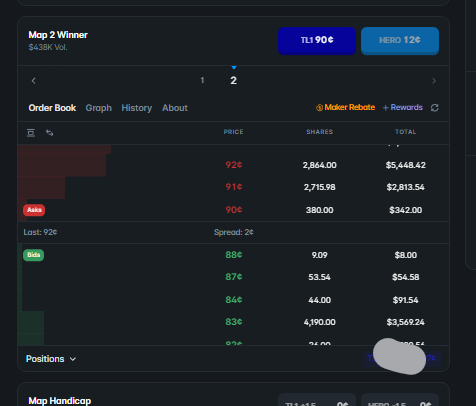476x406 pixels.
Task: Click the TOTAL column header
Action: 406,132
